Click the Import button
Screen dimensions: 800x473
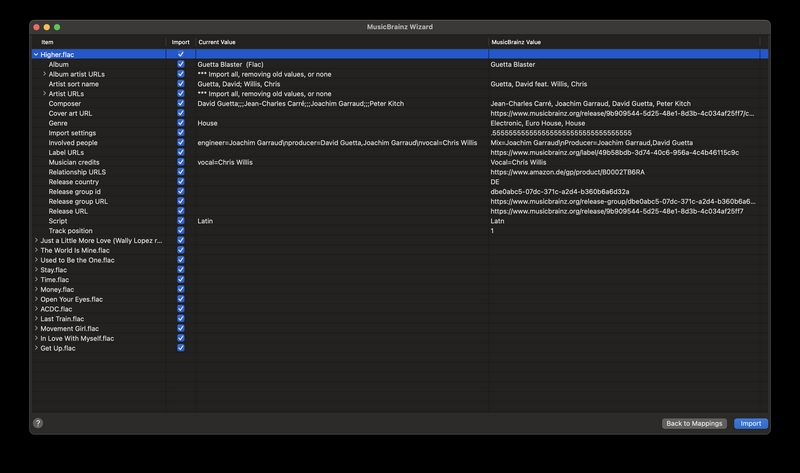click(x=751, y=424)
